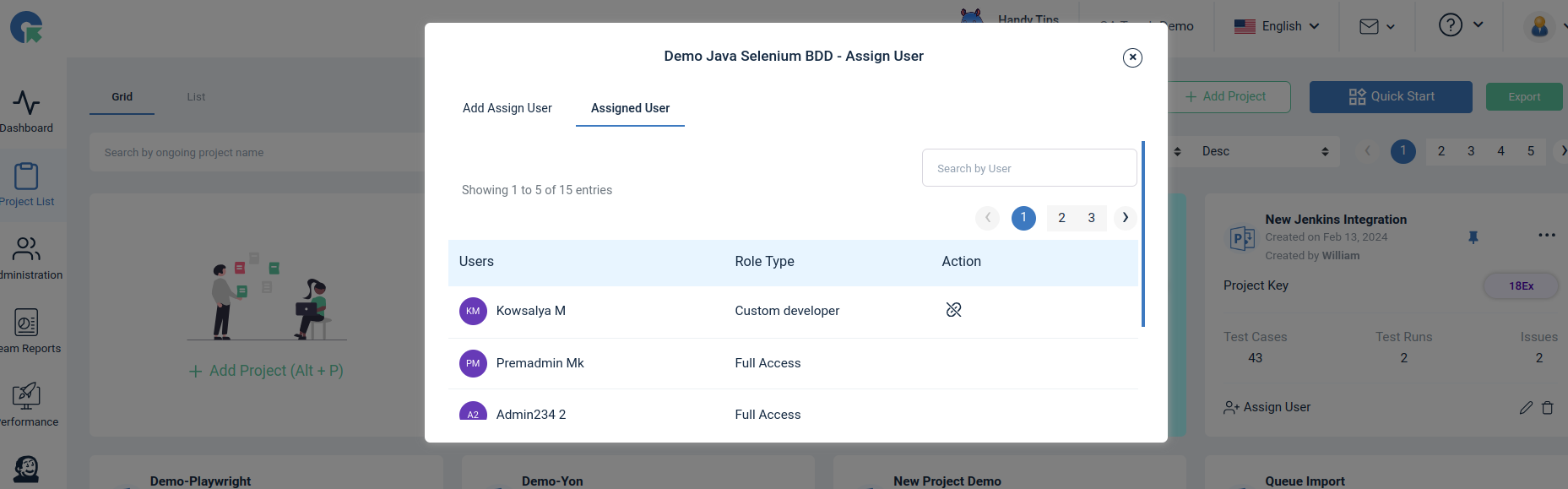Screen dimensions: 1568x489
Task: Go to project page 3
Action: [1471, 151]
